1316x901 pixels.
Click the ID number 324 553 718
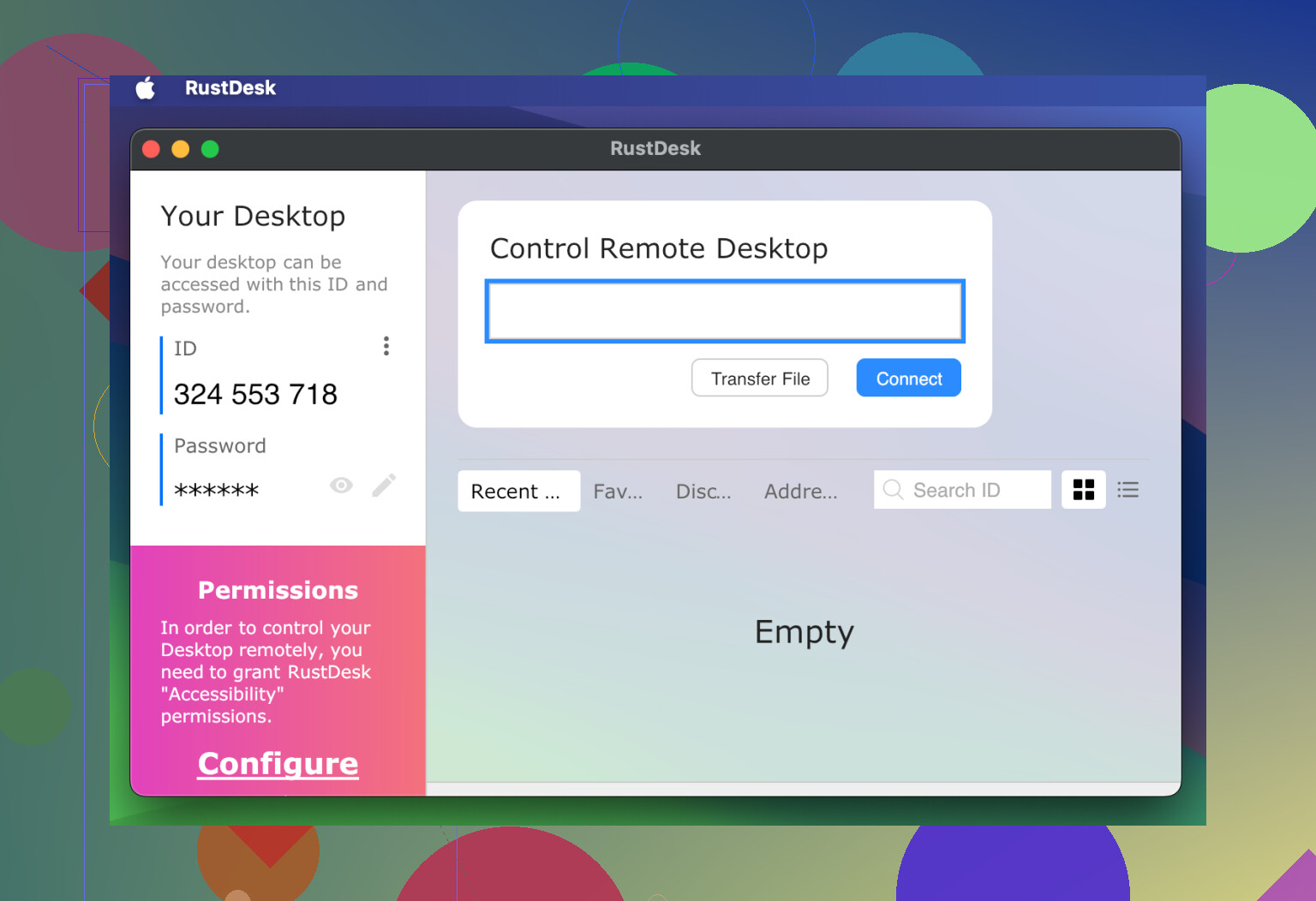pos(255,394)
